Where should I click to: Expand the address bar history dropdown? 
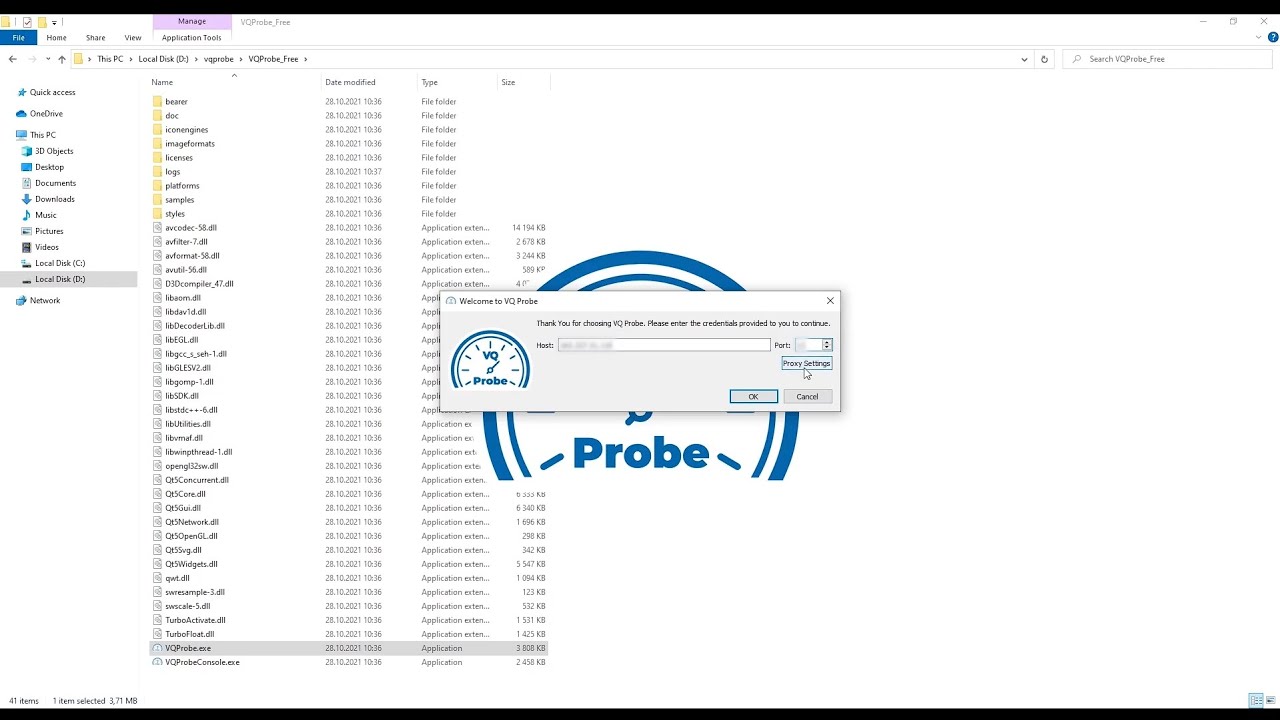point(1024,59)
